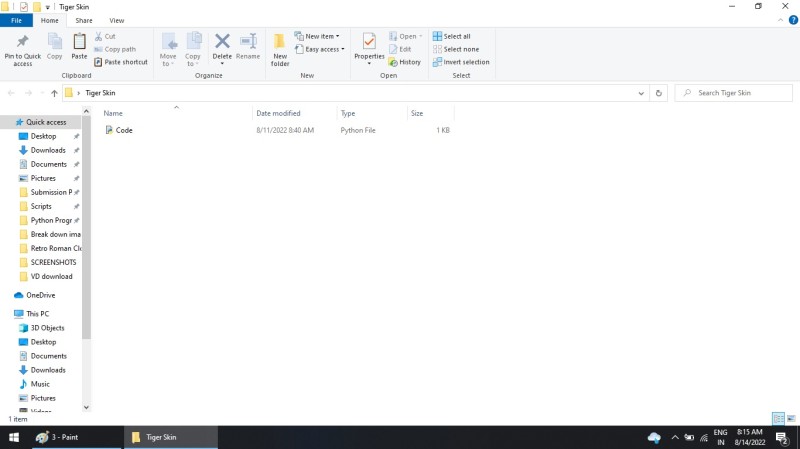Open the Move to menu
800x449 pixels.
tap(168, 49)
